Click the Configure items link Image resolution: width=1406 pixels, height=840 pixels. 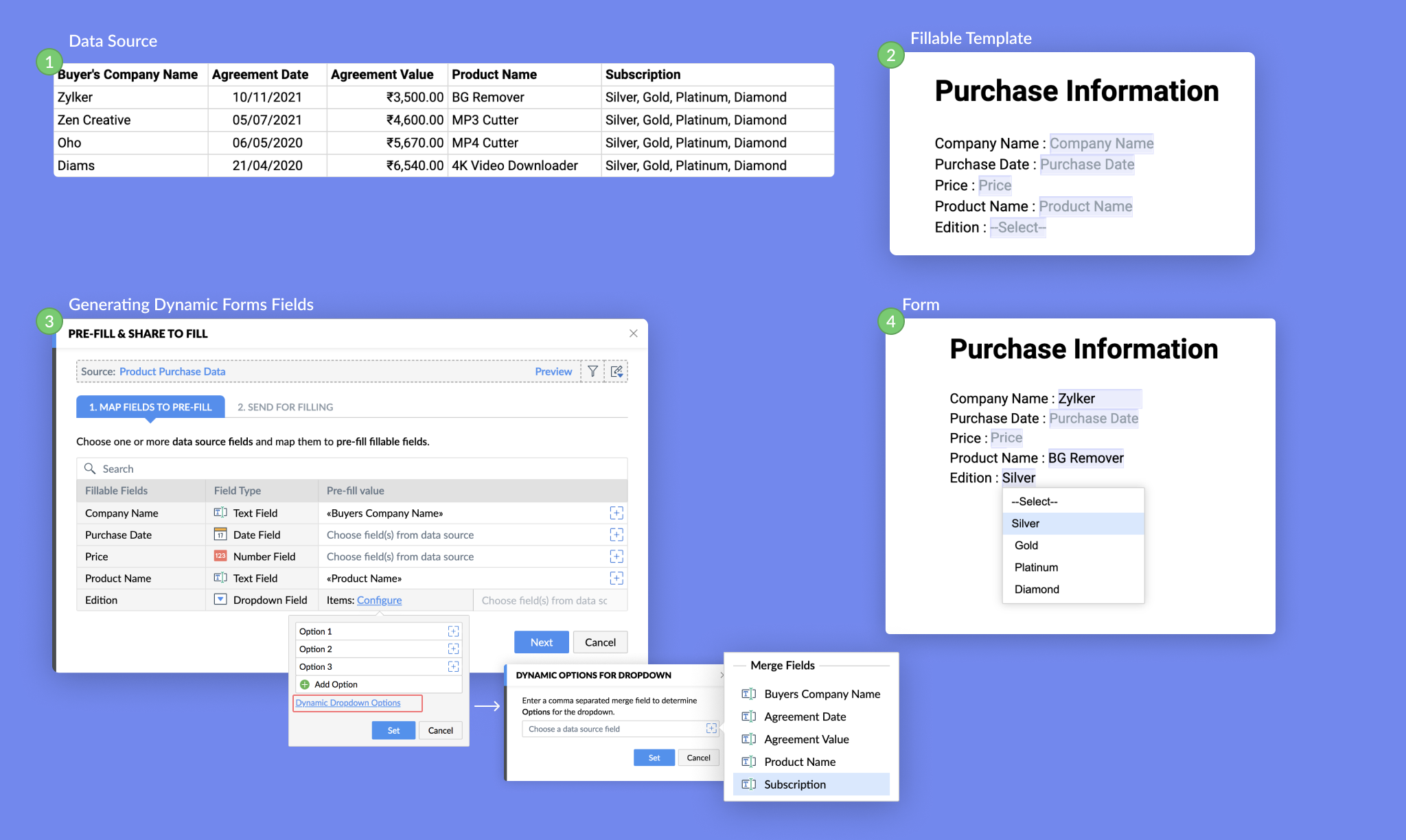(x=379, y=600)
